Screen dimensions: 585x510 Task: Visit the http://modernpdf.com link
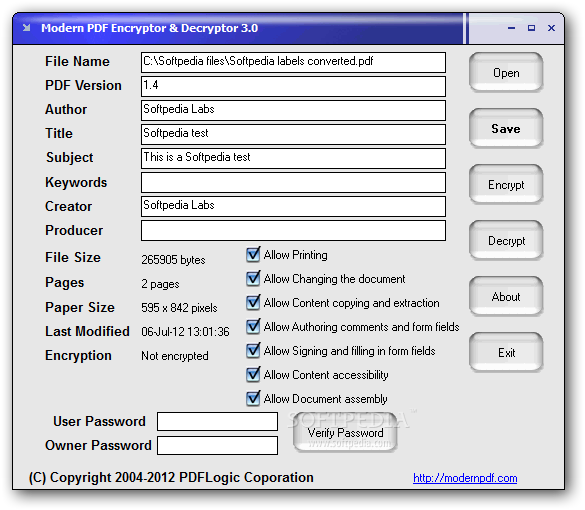pyautogui.click(x=465, y=478)
